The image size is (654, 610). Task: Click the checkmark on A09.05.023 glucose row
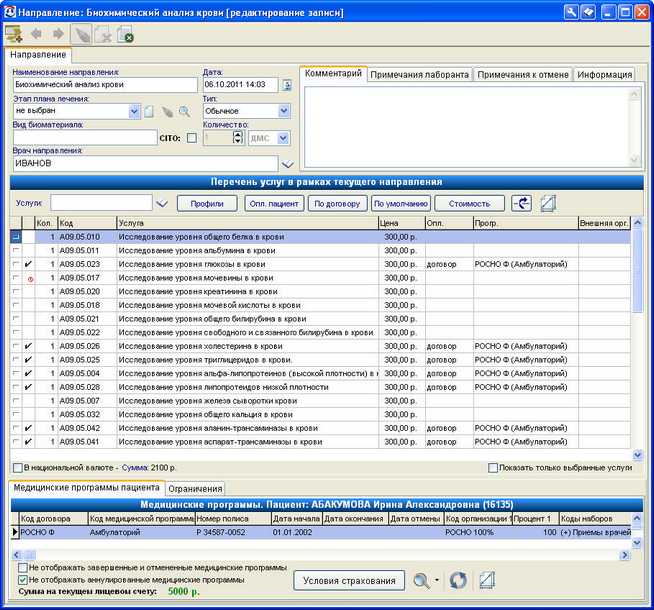pos(28,264)
